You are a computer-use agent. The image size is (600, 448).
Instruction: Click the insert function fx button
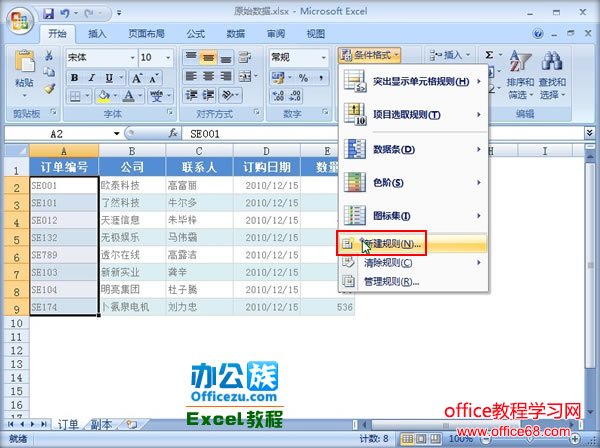(173, 133)
